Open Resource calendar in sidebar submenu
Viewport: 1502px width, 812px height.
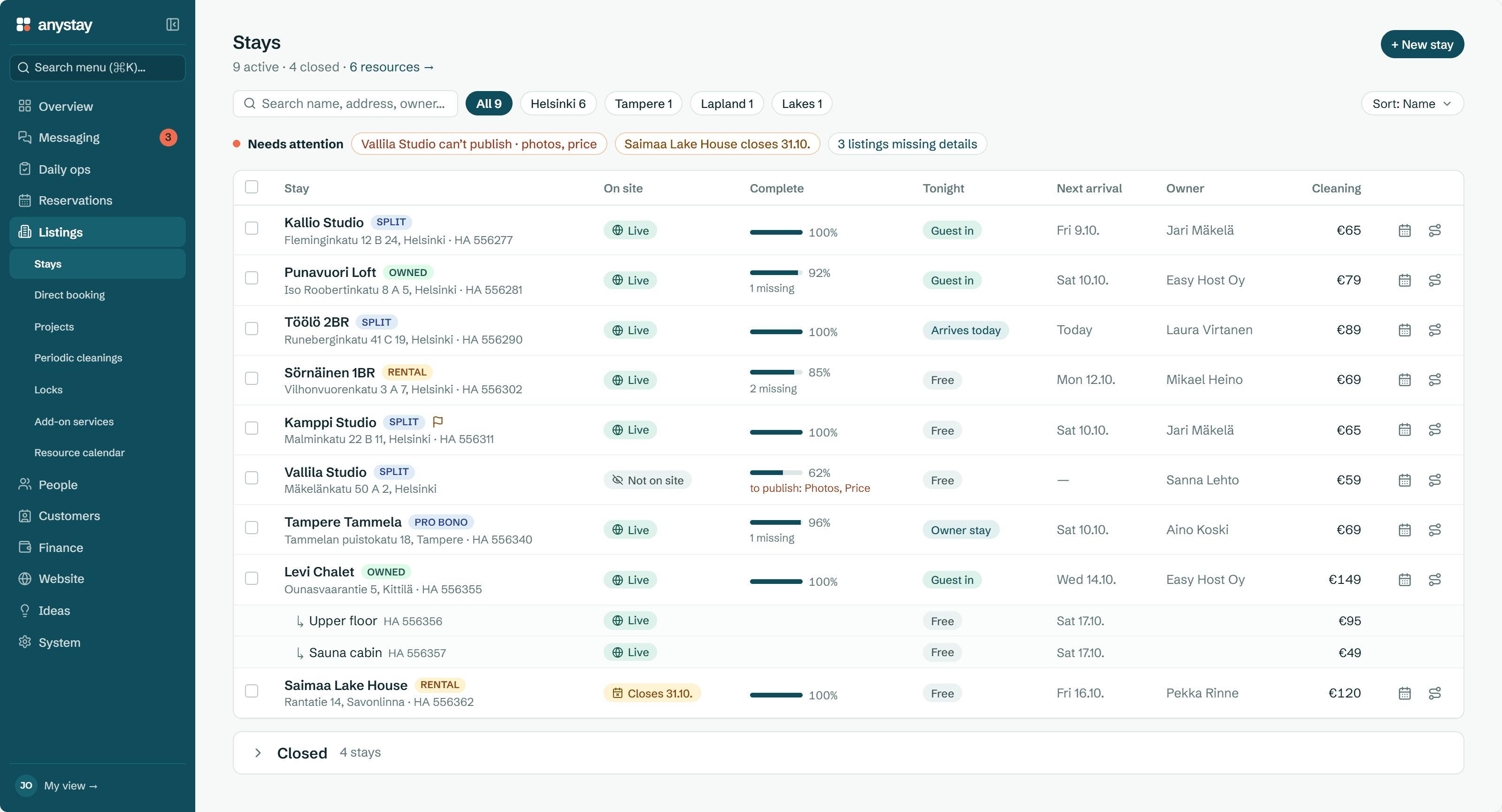(79, 452)
